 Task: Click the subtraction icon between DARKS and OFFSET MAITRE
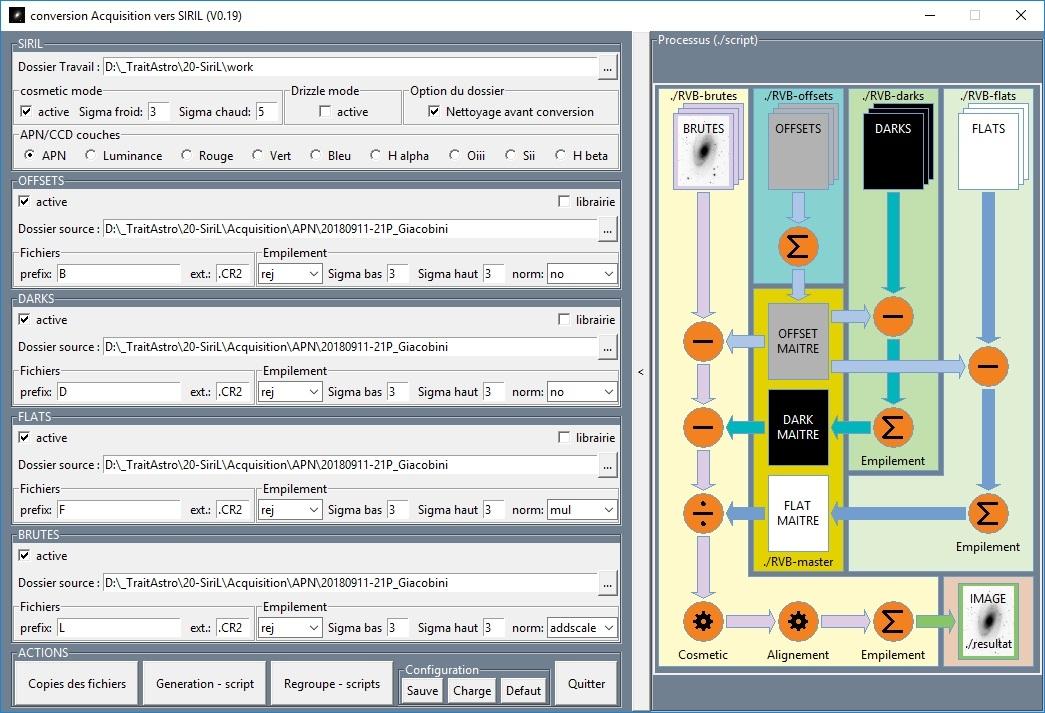coord(893,316)
